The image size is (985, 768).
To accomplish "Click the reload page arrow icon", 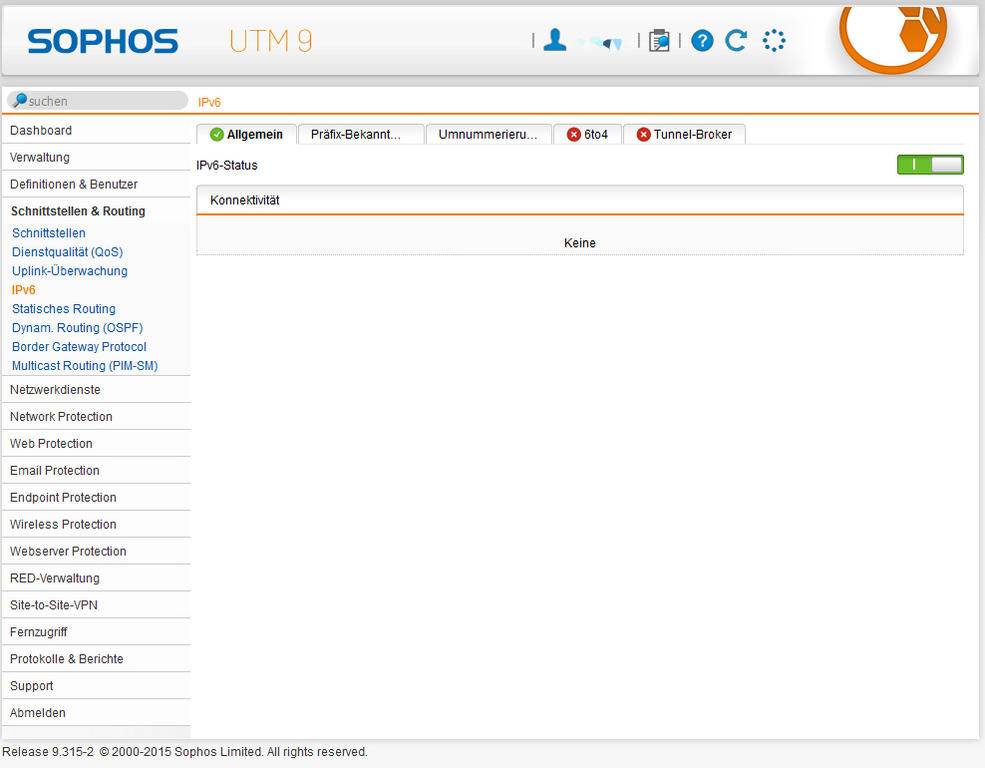I will pyautogui.click(x=736, y=41).
